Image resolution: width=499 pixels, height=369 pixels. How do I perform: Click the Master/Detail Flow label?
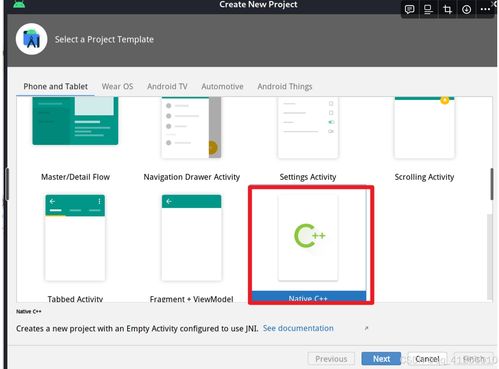[75, 177]
